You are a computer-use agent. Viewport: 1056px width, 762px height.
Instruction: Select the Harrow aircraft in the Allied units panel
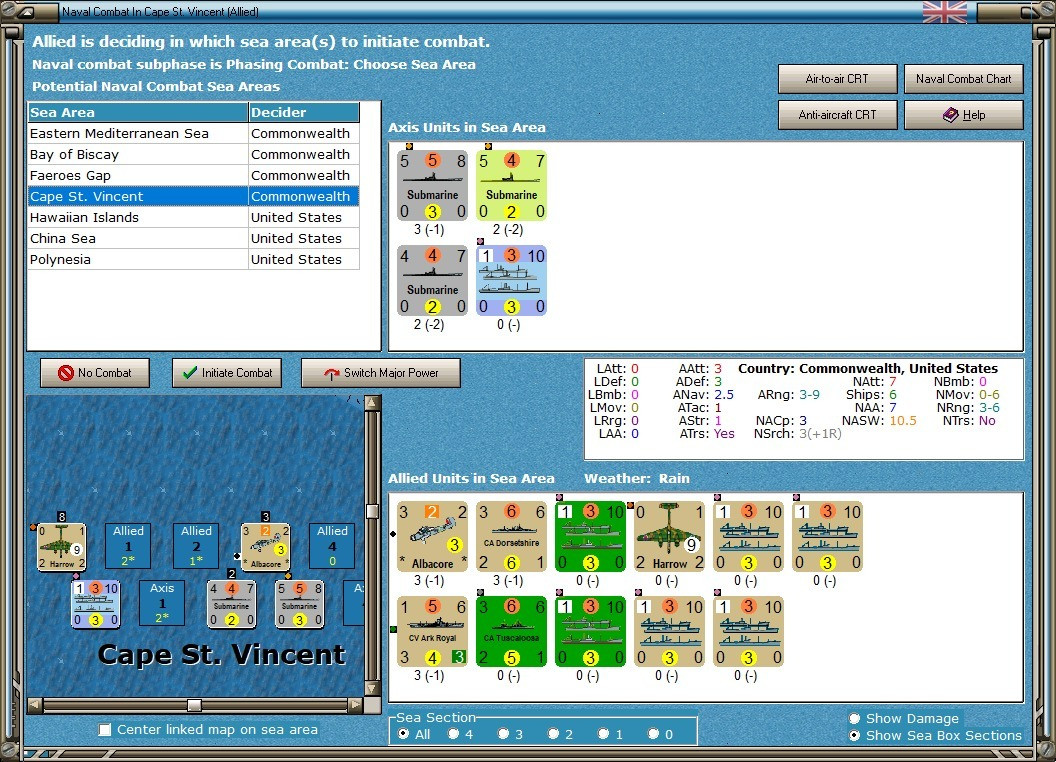click(669, 536)
